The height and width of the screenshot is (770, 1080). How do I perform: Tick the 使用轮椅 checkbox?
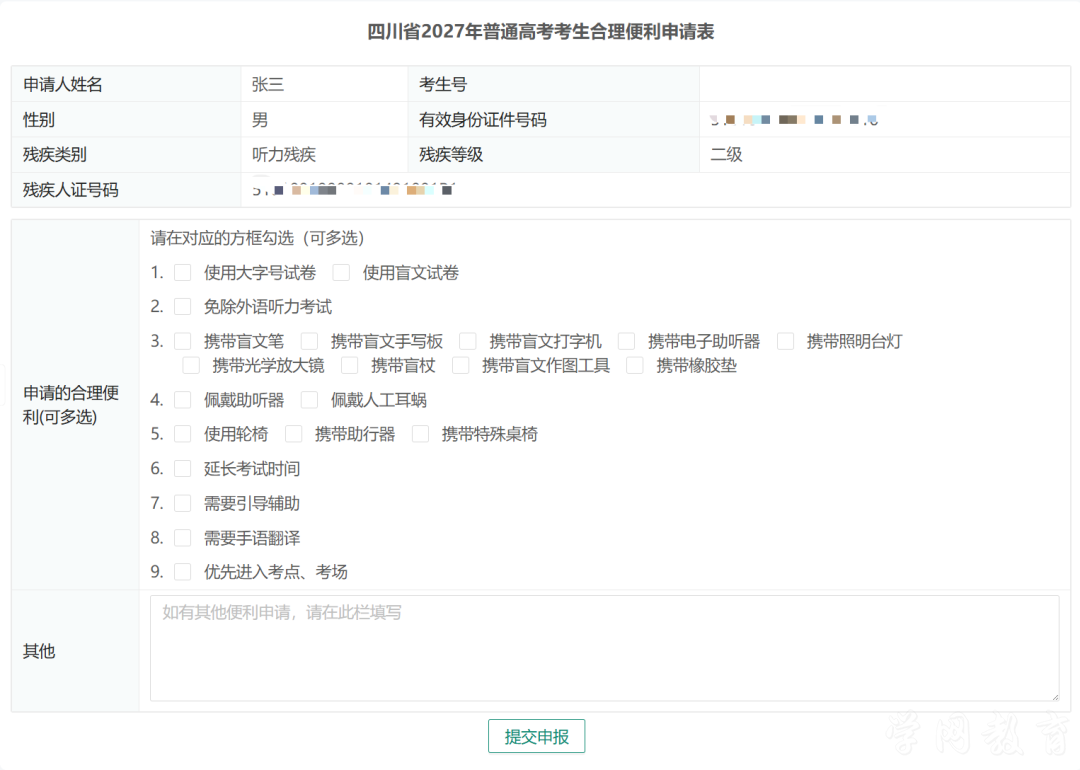(x=183, y=434)
